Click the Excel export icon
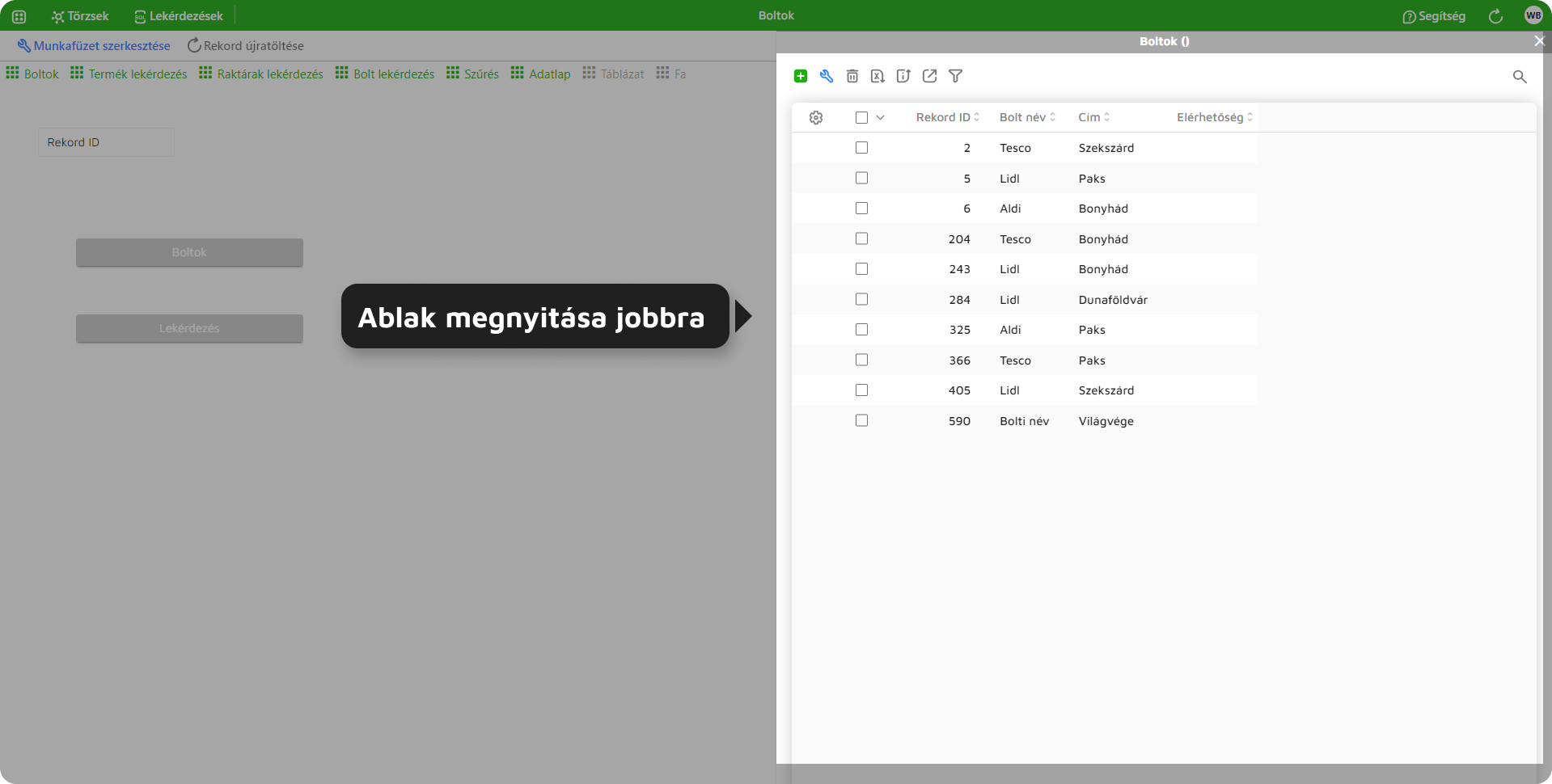1552x784 pixels. click(x=877, y=76)
